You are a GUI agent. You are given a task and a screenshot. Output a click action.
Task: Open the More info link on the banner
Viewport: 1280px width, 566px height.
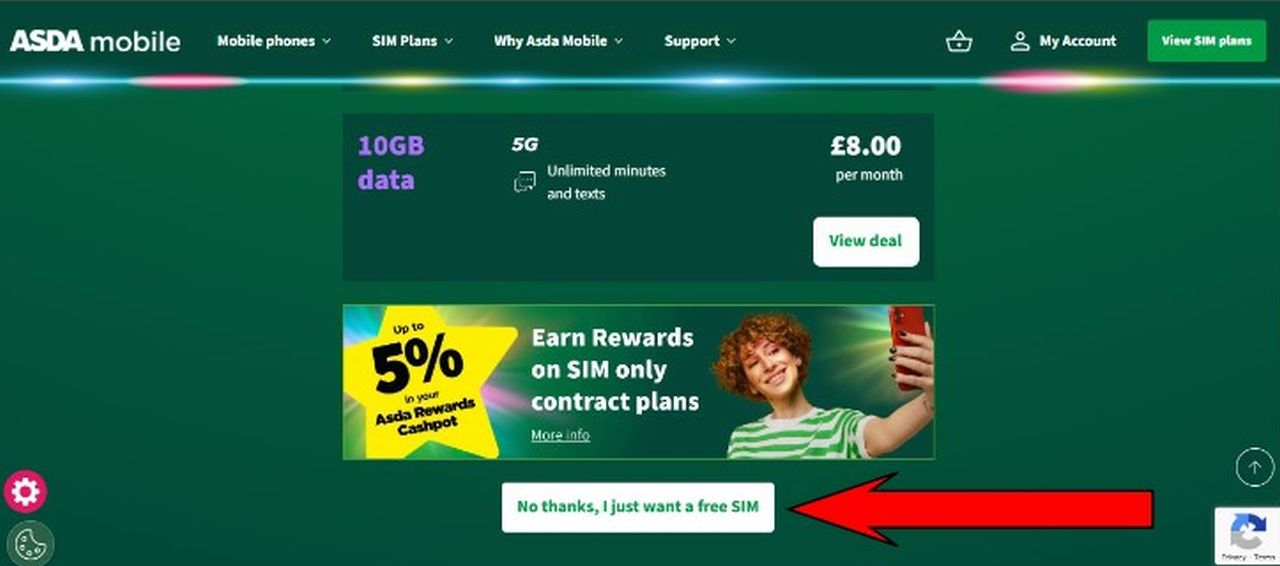click(560, 435)
